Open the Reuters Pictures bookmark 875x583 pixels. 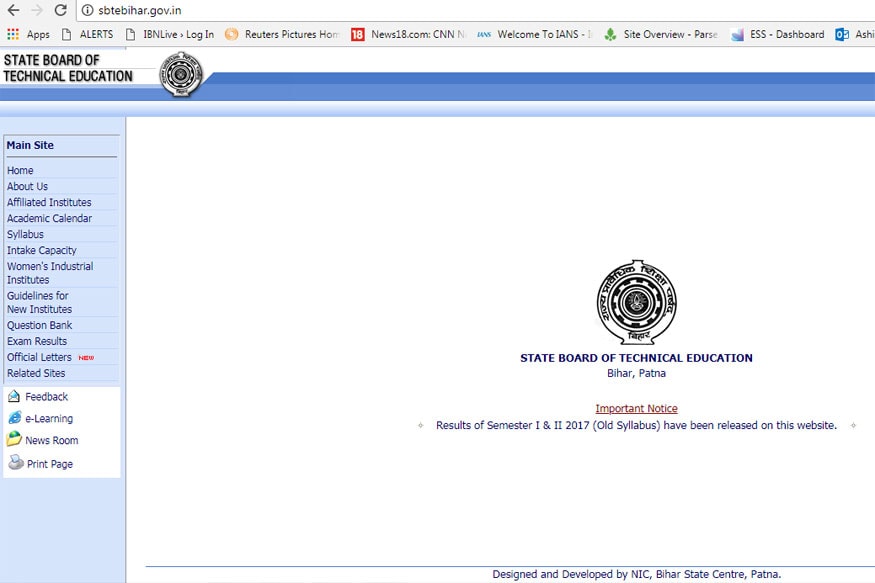point(282,34)
